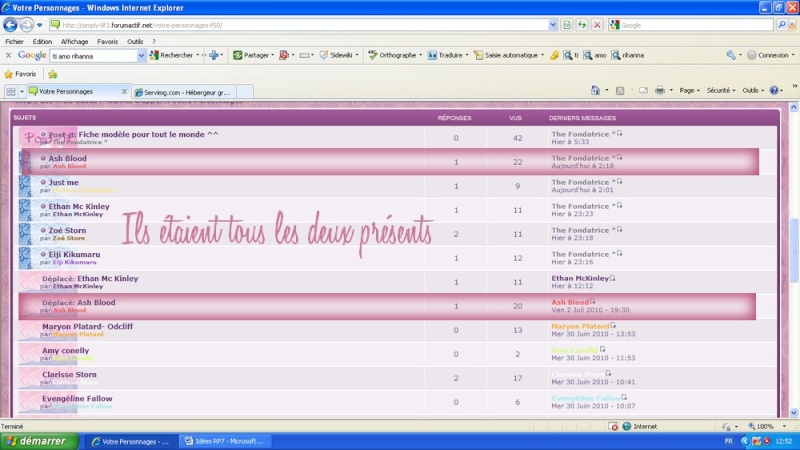Open the Help question mark dropdown

pyautogui.click(x=776, y=90)
